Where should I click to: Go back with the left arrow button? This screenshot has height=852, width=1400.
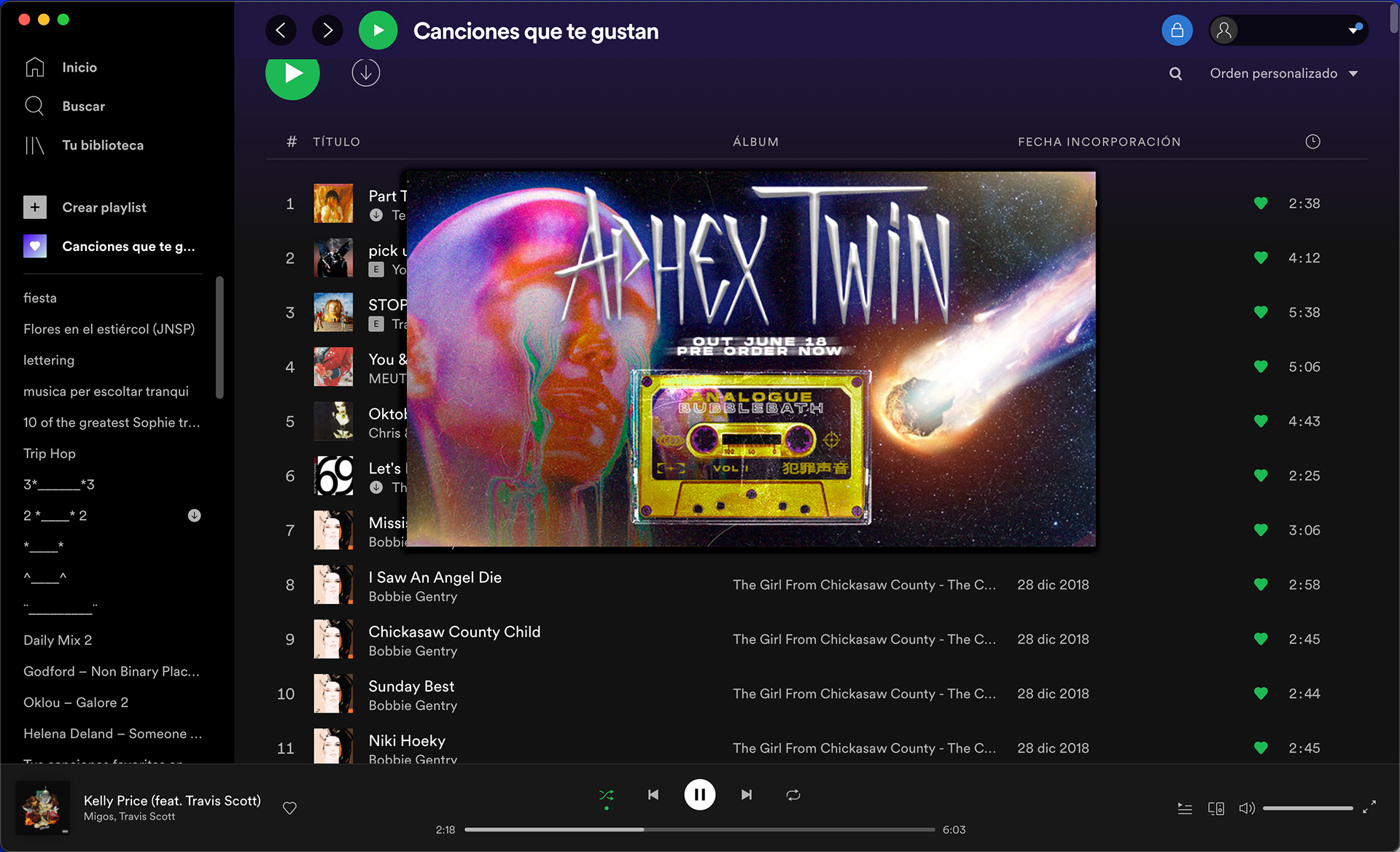coord(281,31)
